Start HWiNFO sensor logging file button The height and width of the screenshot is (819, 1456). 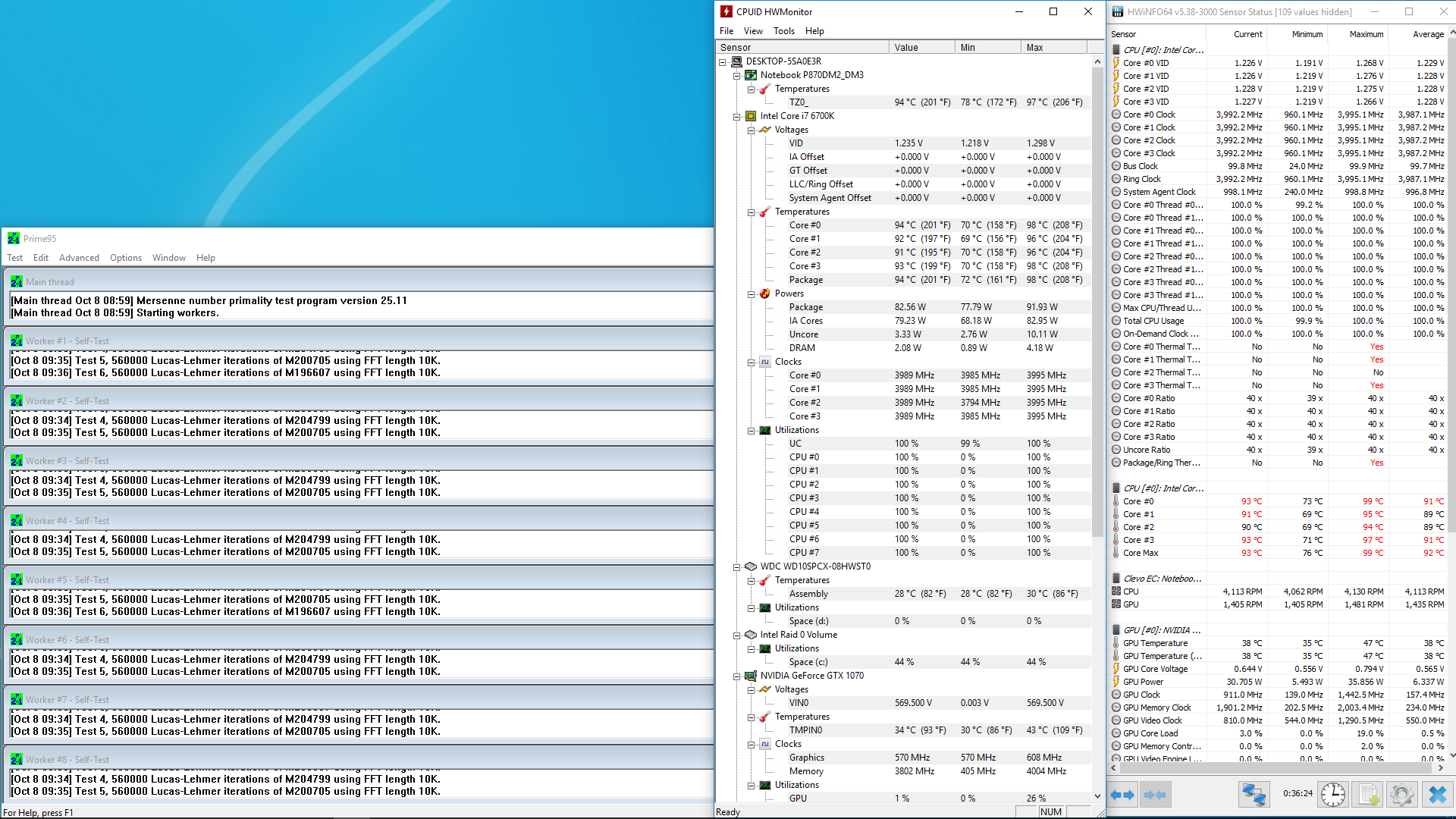pos(1368,795)
